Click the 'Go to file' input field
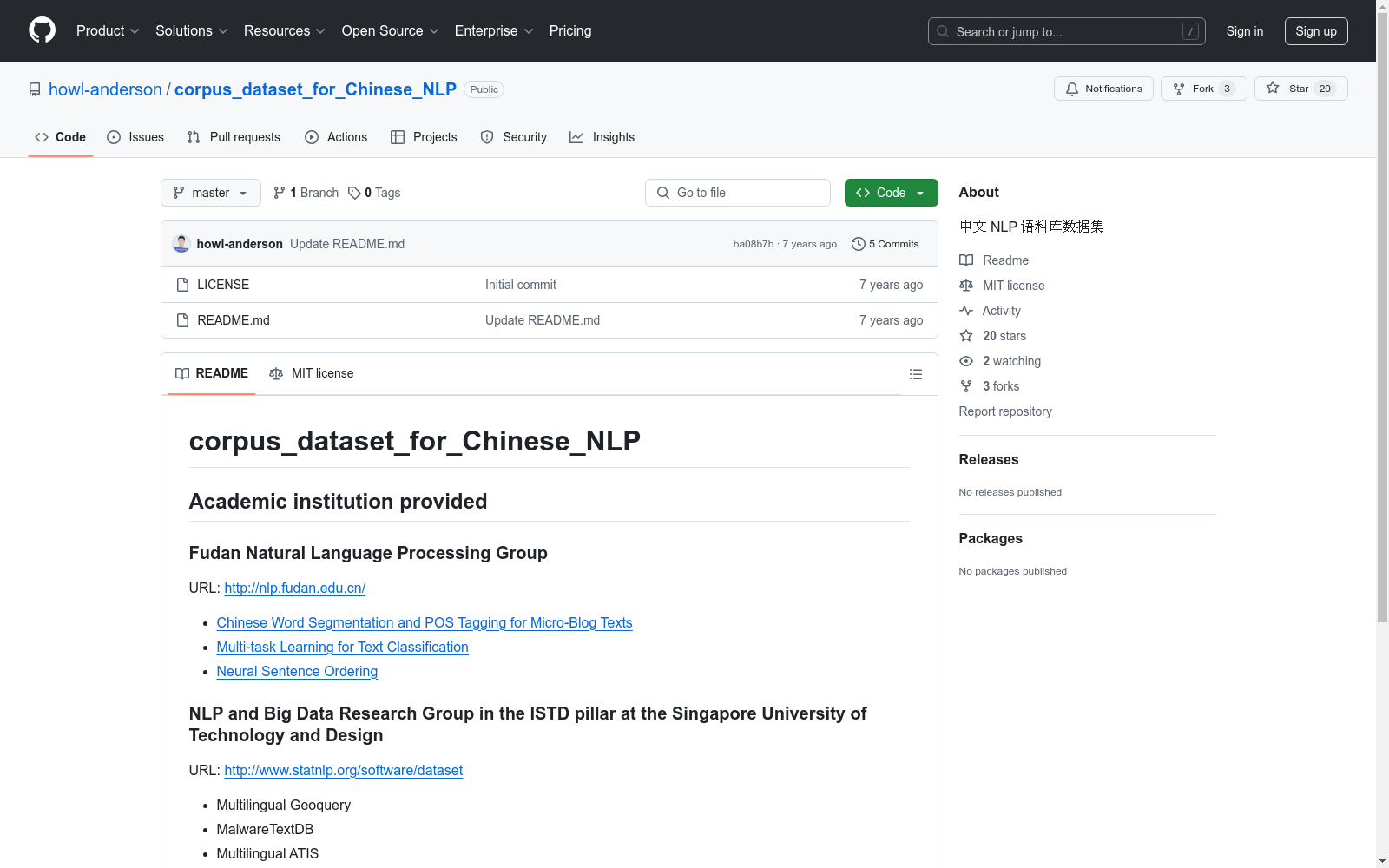Viewport: 1389px width, 868px height. click(738, 193)
